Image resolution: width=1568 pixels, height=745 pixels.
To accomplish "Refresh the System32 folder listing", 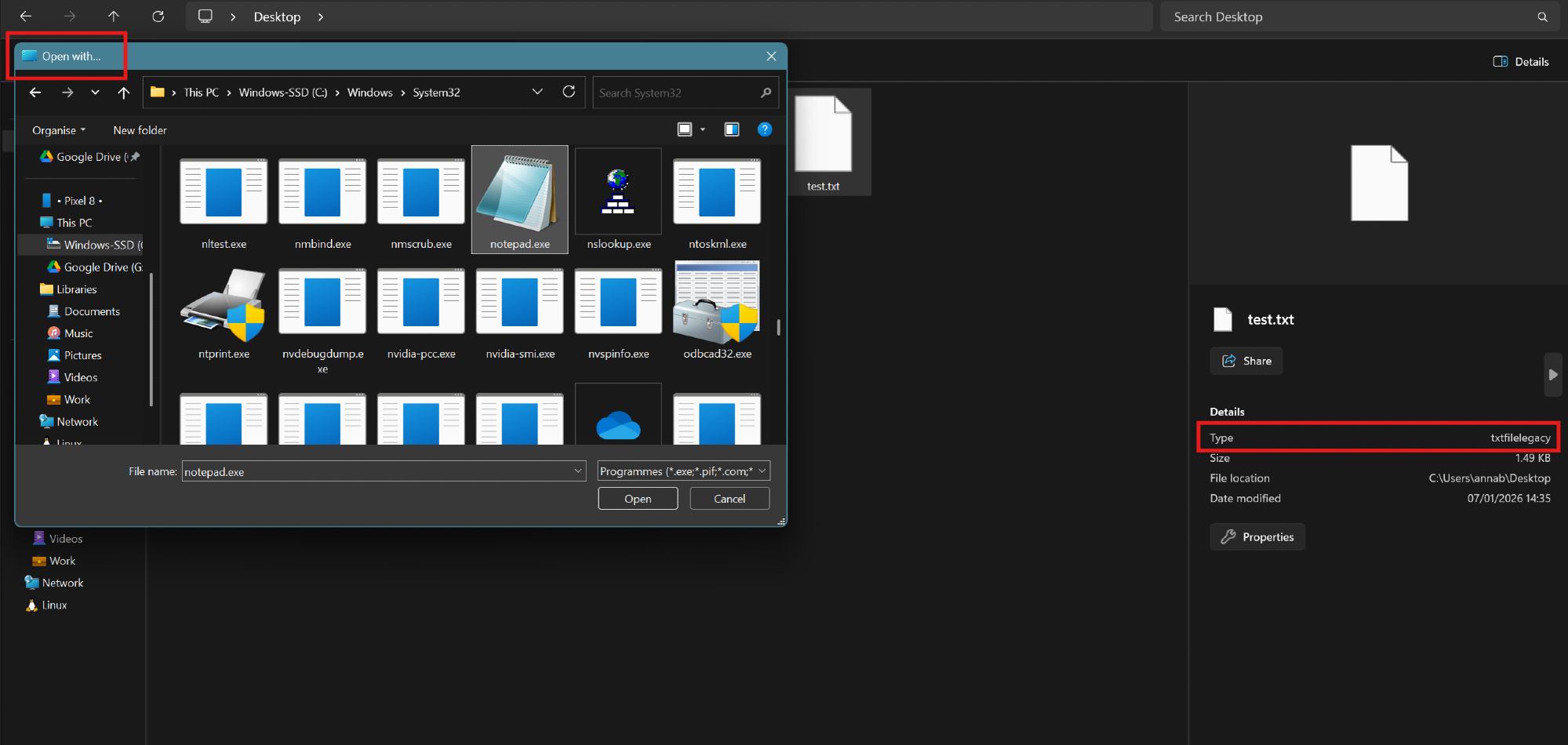I will coord(569,92).
